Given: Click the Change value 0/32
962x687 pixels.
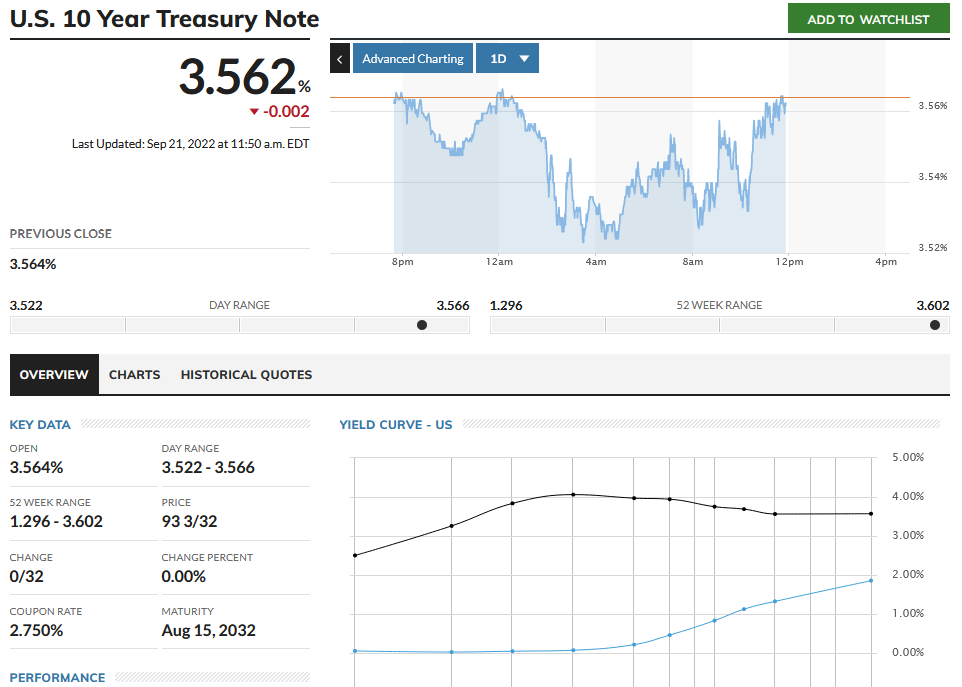Looking at the screenshot, I should pos(26,576).
